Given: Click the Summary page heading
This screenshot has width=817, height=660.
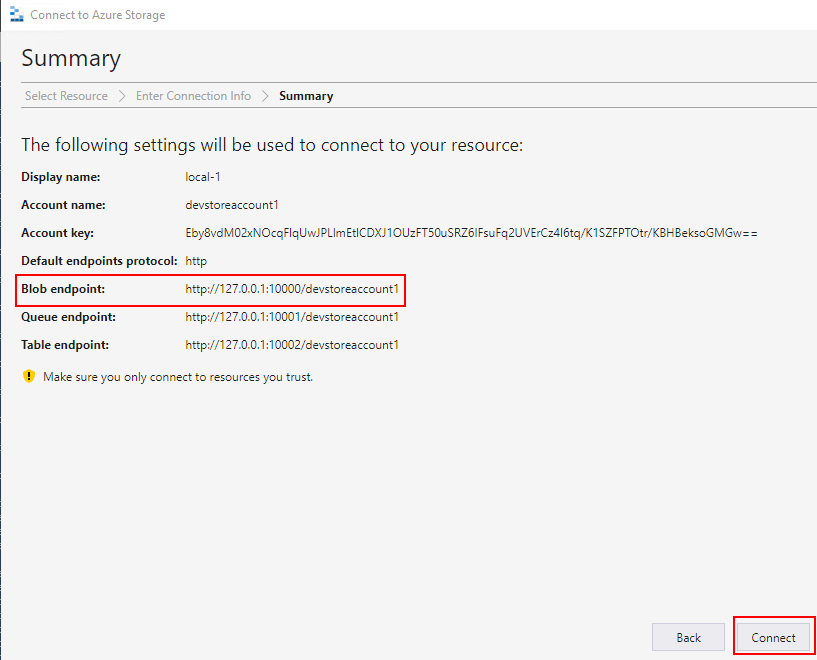Looking at the screenshot, I should (x=71, y=58).
